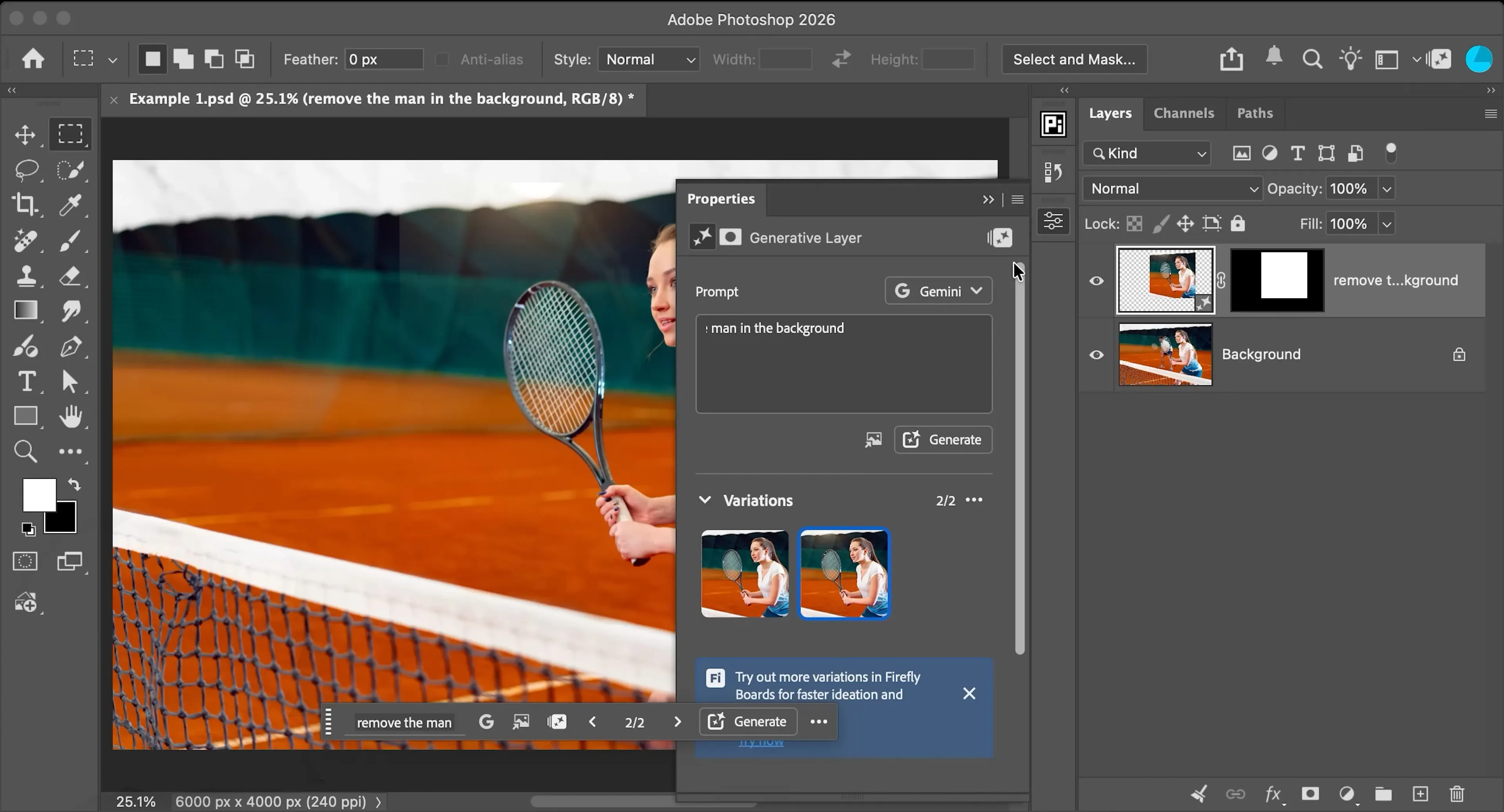Screen dimensions: 1504x812
Task: Open the Opacity dropdown arrow
Action: [1386, 189]
